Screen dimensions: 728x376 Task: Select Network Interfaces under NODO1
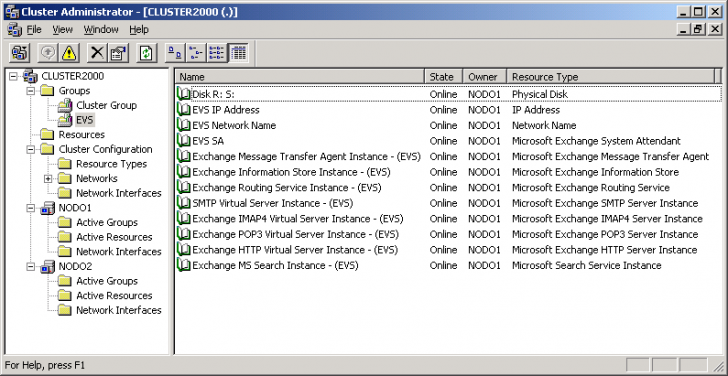point(119,252)
